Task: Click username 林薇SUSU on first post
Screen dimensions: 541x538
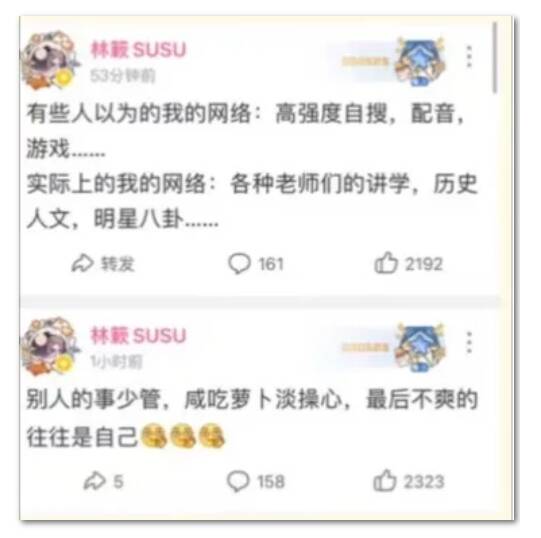Action: coord(138,50)
